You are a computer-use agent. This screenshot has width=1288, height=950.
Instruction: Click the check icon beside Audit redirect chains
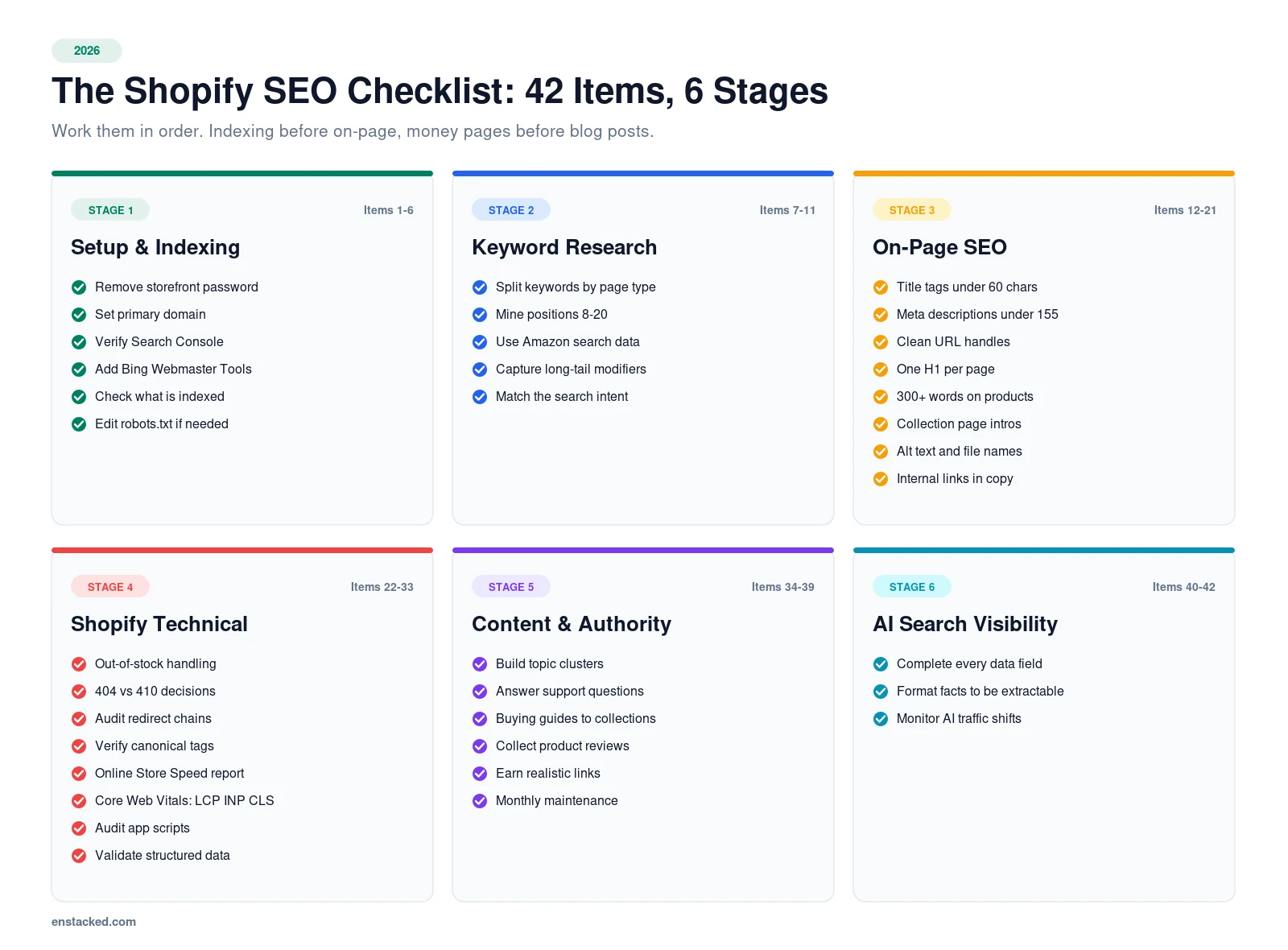pyautogui.click(x=79, y=719)
